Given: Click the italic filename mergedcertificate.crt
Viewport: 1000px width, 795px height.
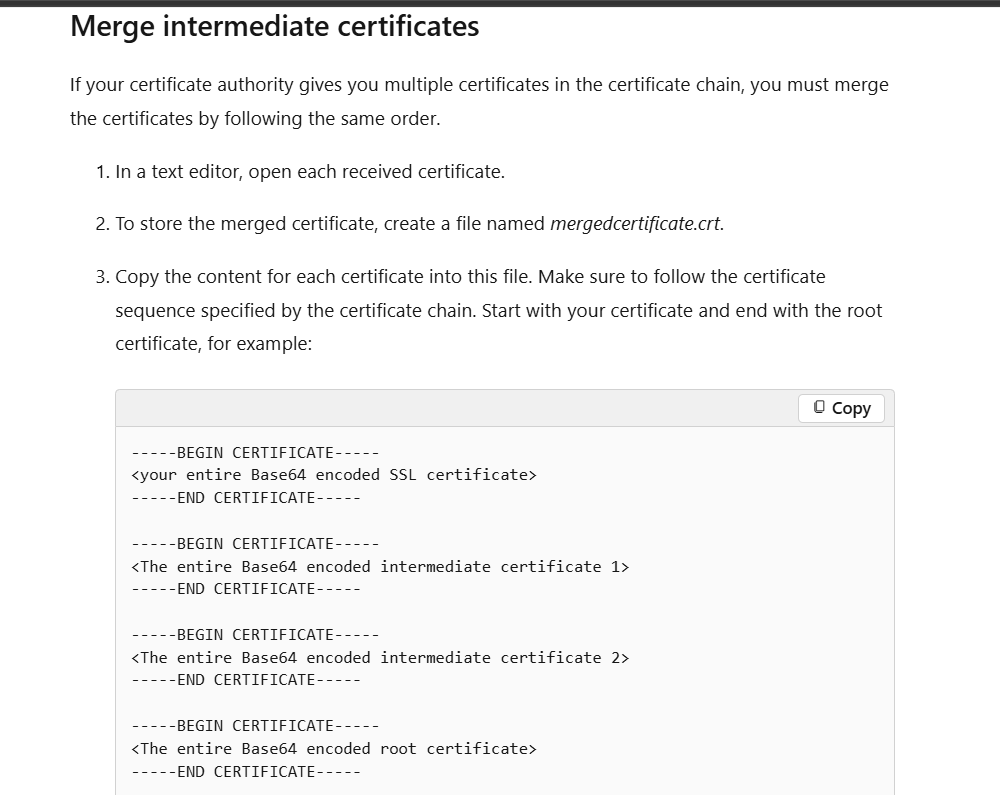Looking at the screenshot, I should pyautogui.click(x=635, y=224).
